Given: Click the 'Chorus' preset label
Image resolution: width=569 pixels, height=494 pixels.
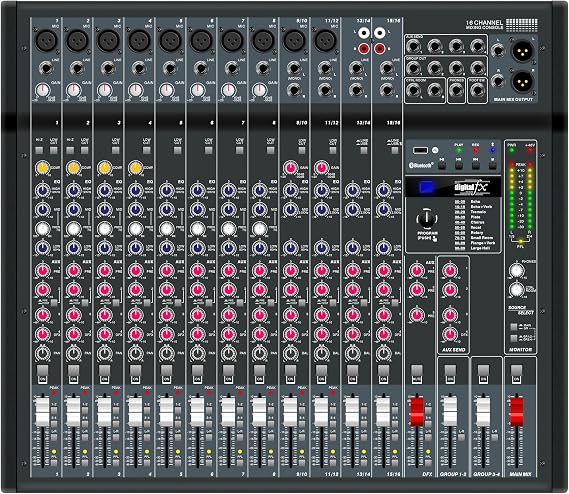Looking at the screenshot, I should (478, 222).
